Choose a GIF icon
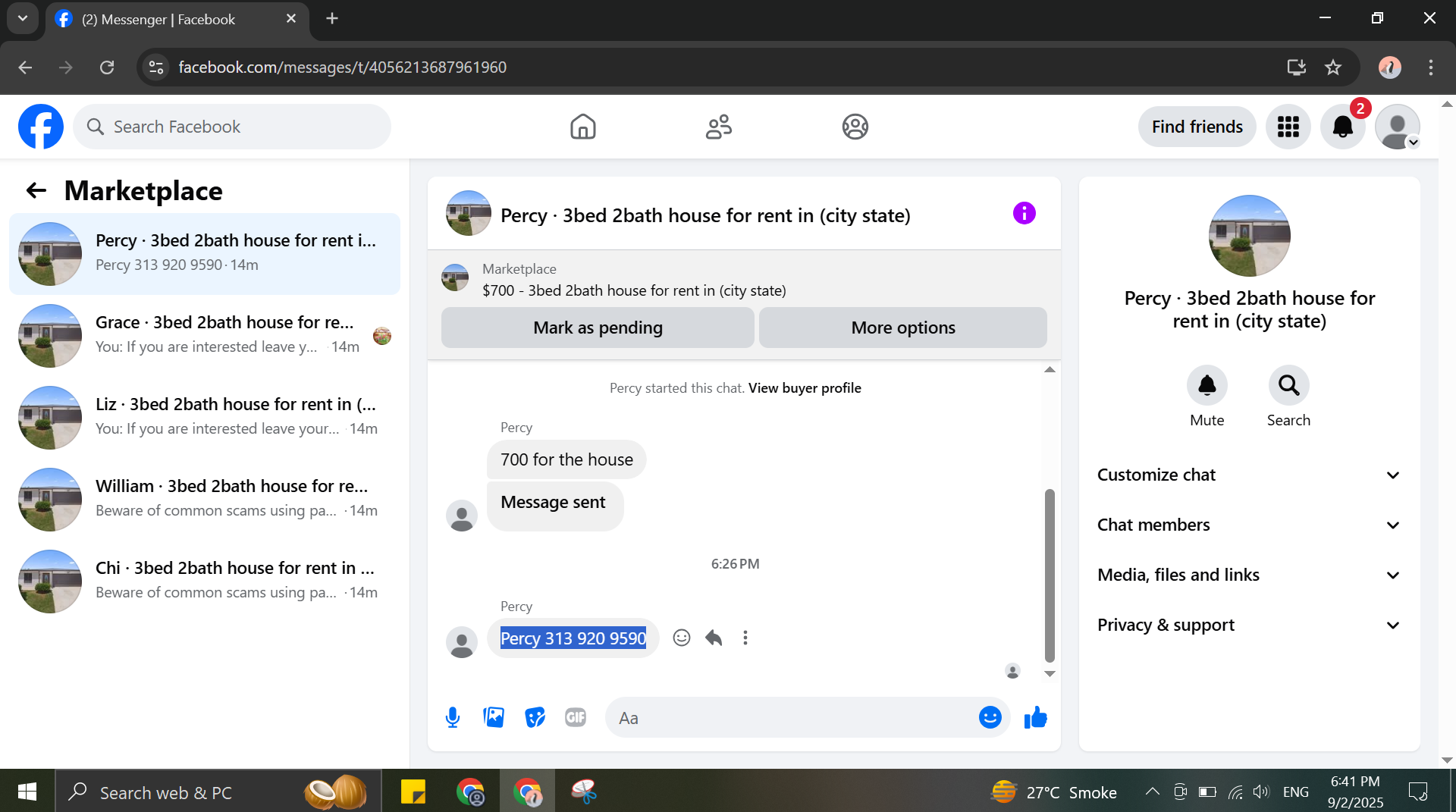The width and height of the screenshot is (1456, 812). [576, 717]
